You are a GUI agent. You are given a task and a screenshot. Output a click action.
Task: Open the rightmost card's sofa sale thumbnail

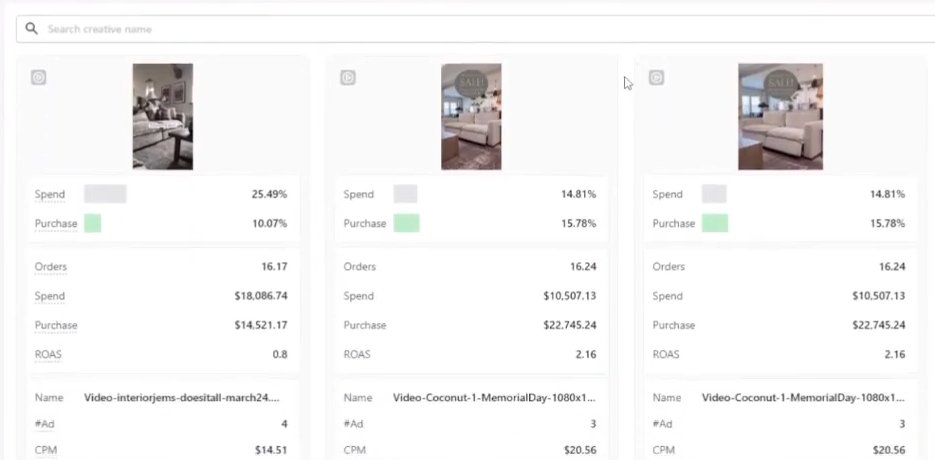coord(780,116)
